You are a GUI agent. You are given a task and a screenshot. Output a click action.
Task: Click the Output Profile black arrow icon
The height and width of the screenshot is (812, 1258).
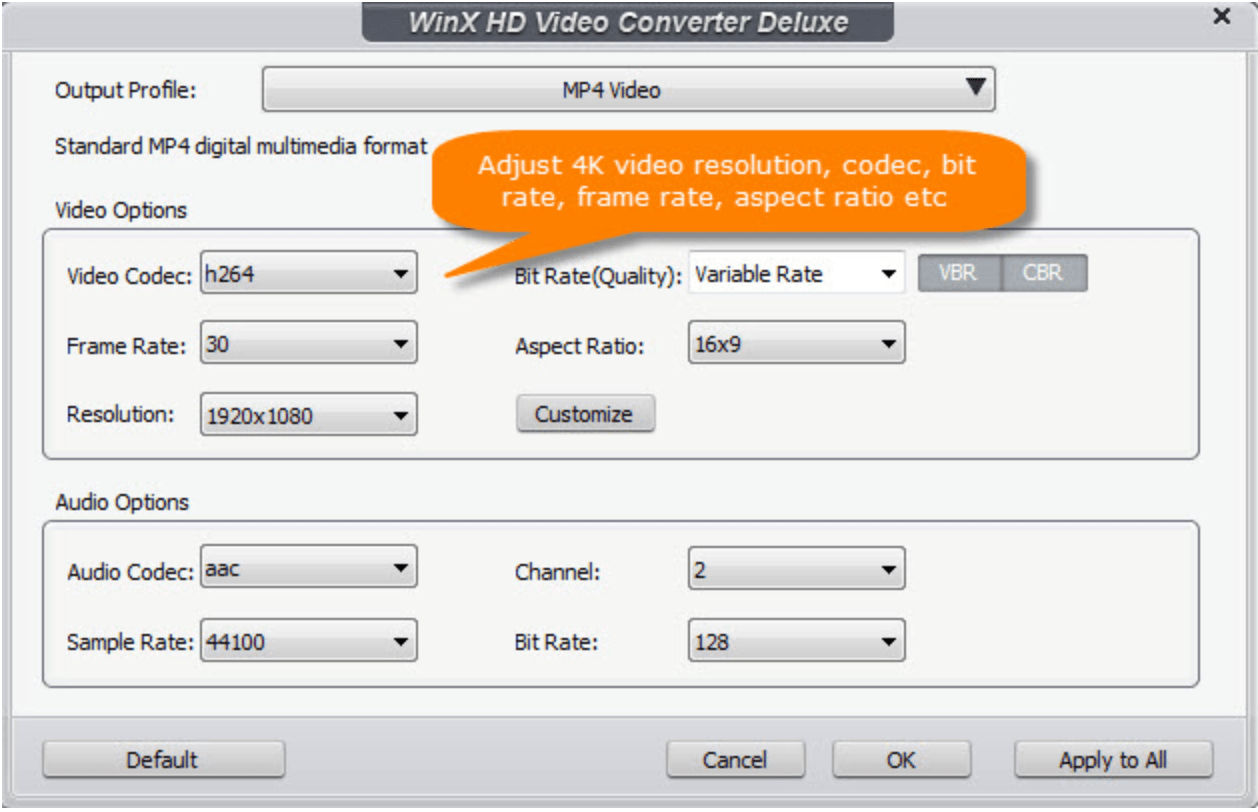[x=975, y=89]
